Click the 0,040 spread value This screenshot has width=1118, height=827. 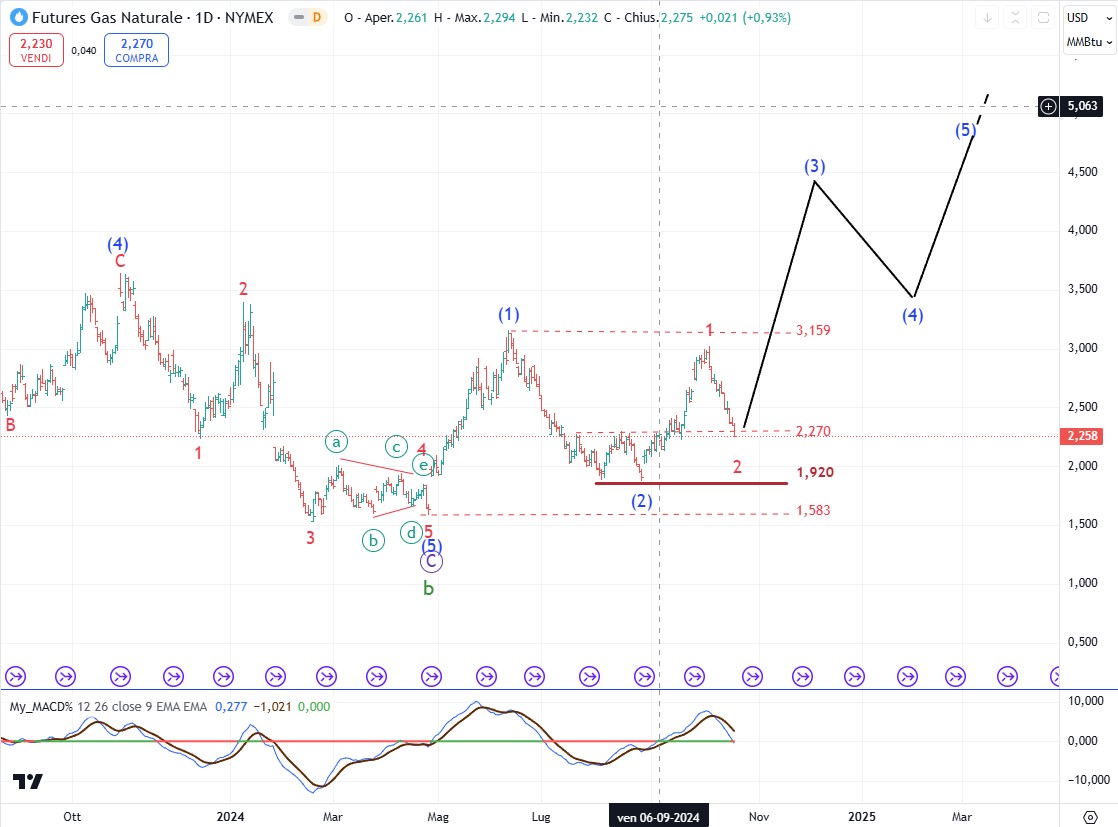click(x=83, y=51)
